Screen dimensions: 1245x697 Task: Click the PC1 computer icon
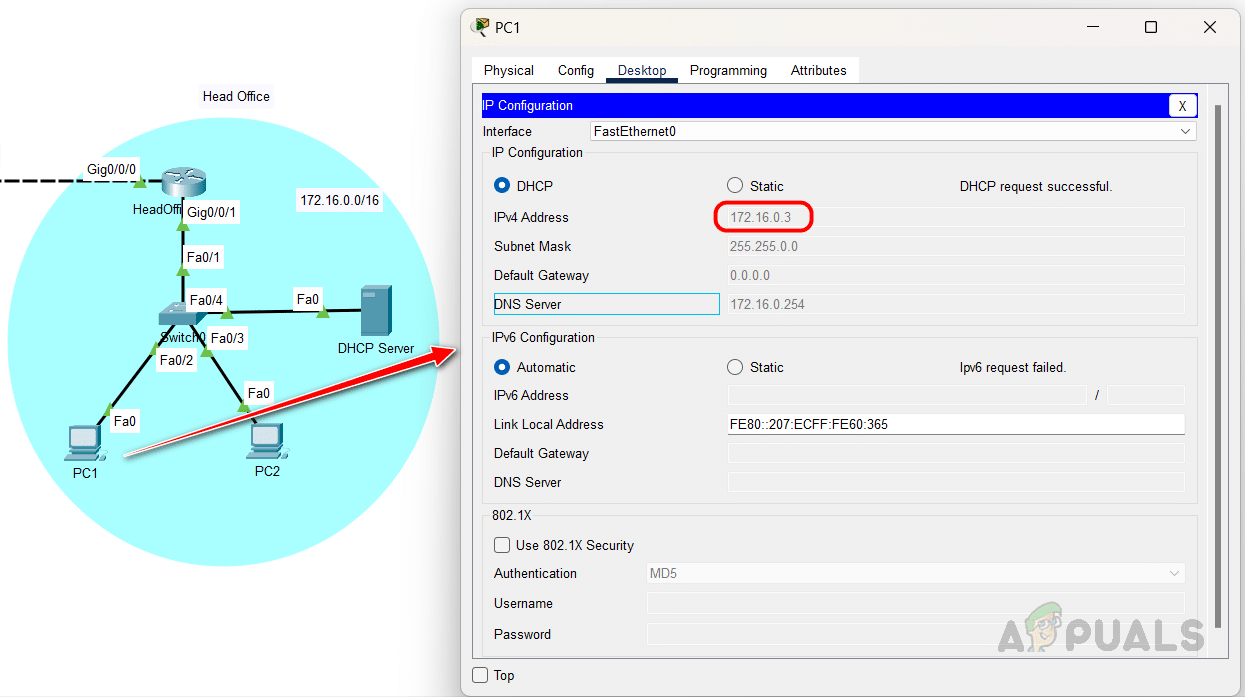pos(84,441)
